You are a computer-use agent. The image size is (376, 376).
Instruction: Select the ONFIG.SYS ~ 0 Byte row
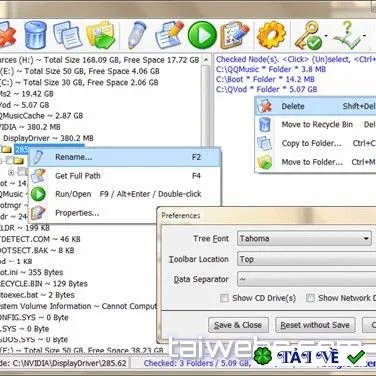(34, 317)
